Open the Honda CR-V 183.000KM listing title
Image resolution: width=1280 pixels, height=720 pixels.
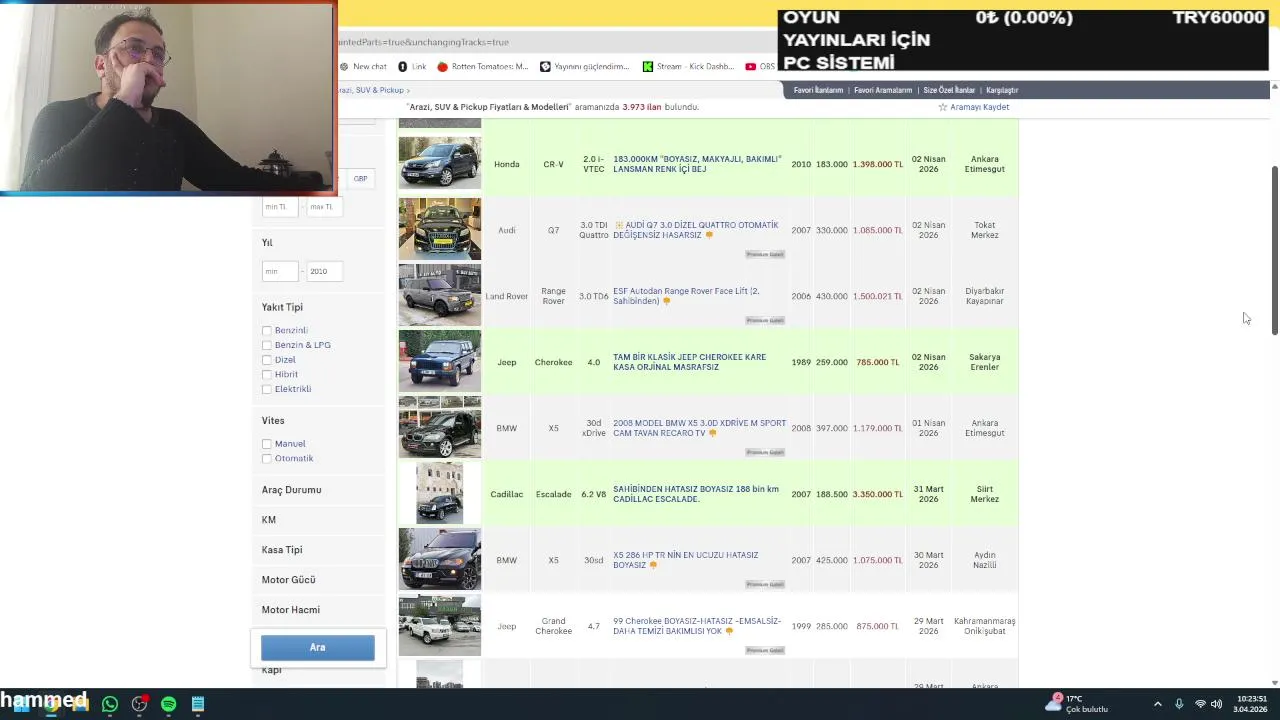697,164
